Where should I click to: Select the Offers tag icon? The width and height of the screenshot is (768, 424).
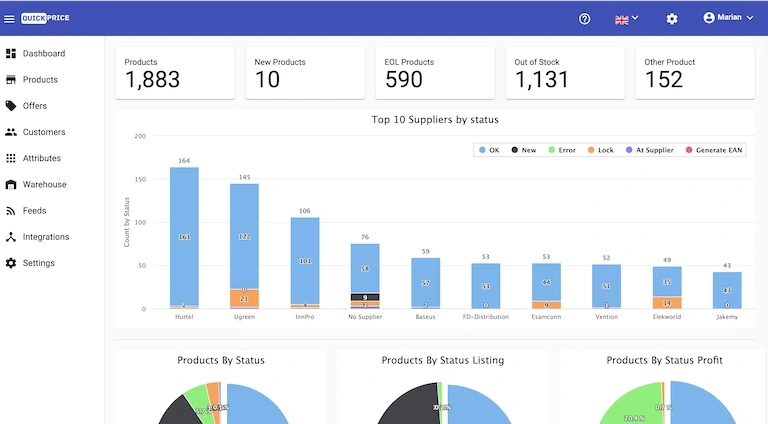click(11, 106)
